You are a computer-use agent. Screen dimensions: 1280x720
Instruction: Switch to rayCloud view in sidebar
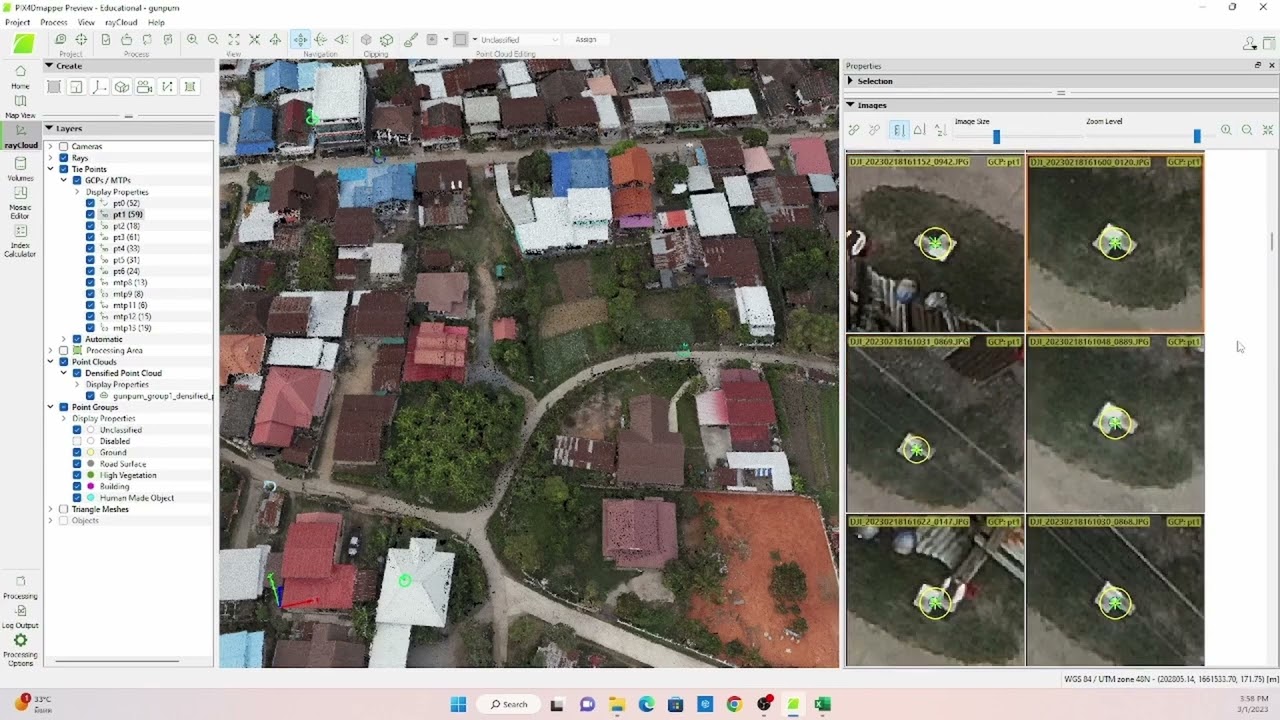(x=20, y=136)
